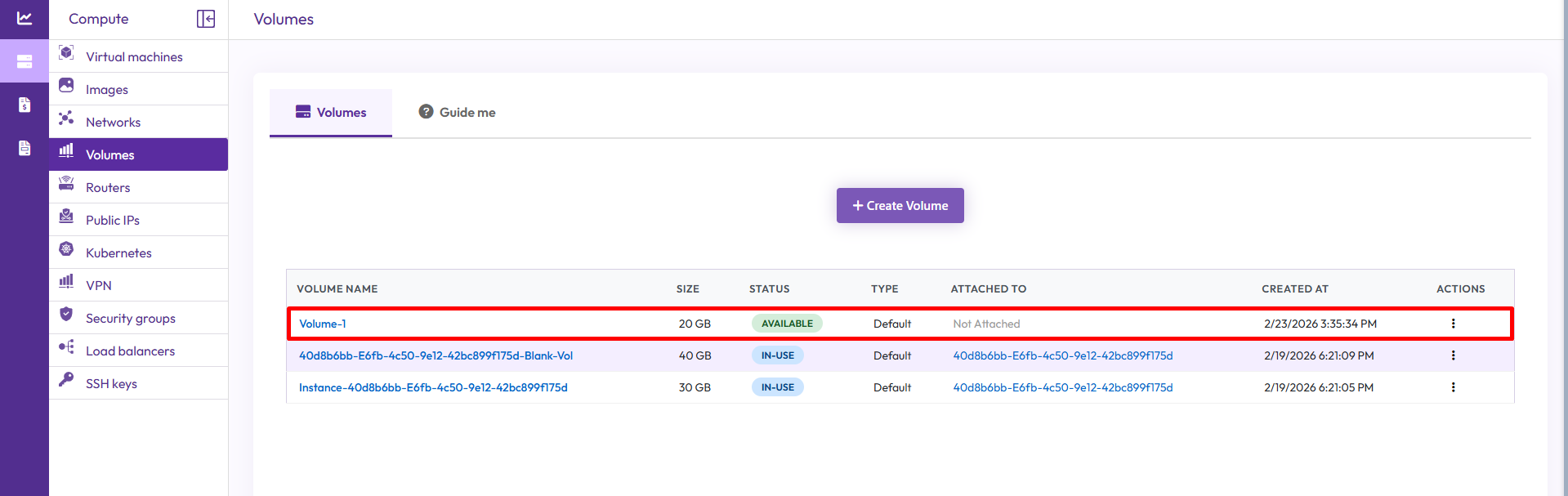Open actions menu for the 30 GB Instance volume

point(1453,387)
